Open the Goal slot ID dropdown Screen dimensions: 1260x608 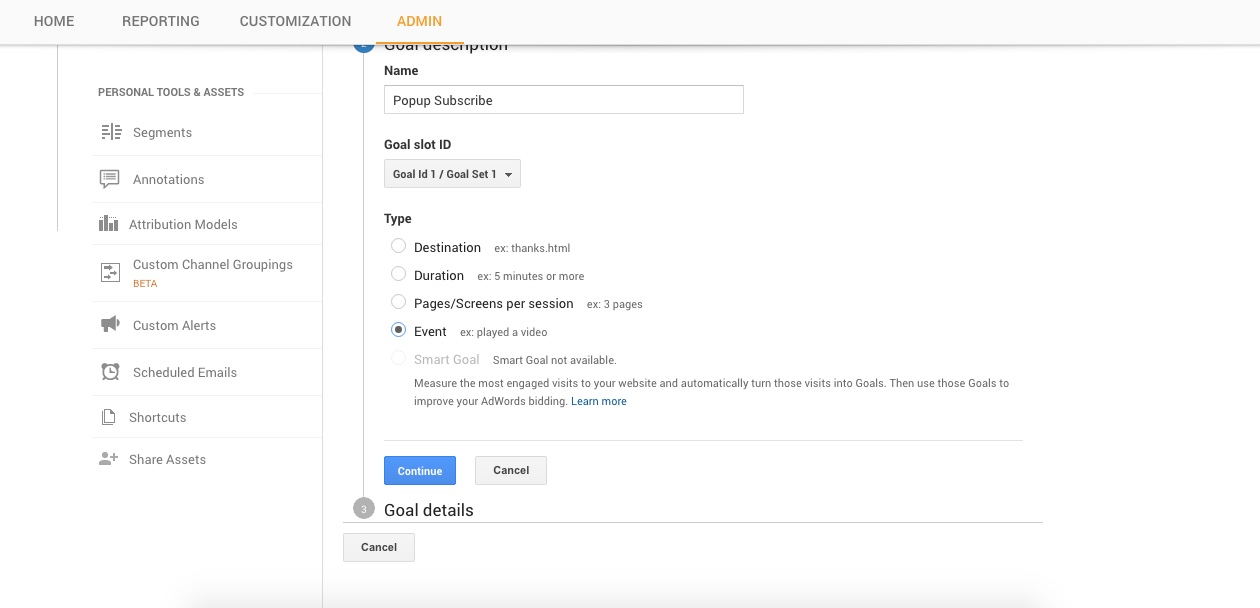click(452, 174)
